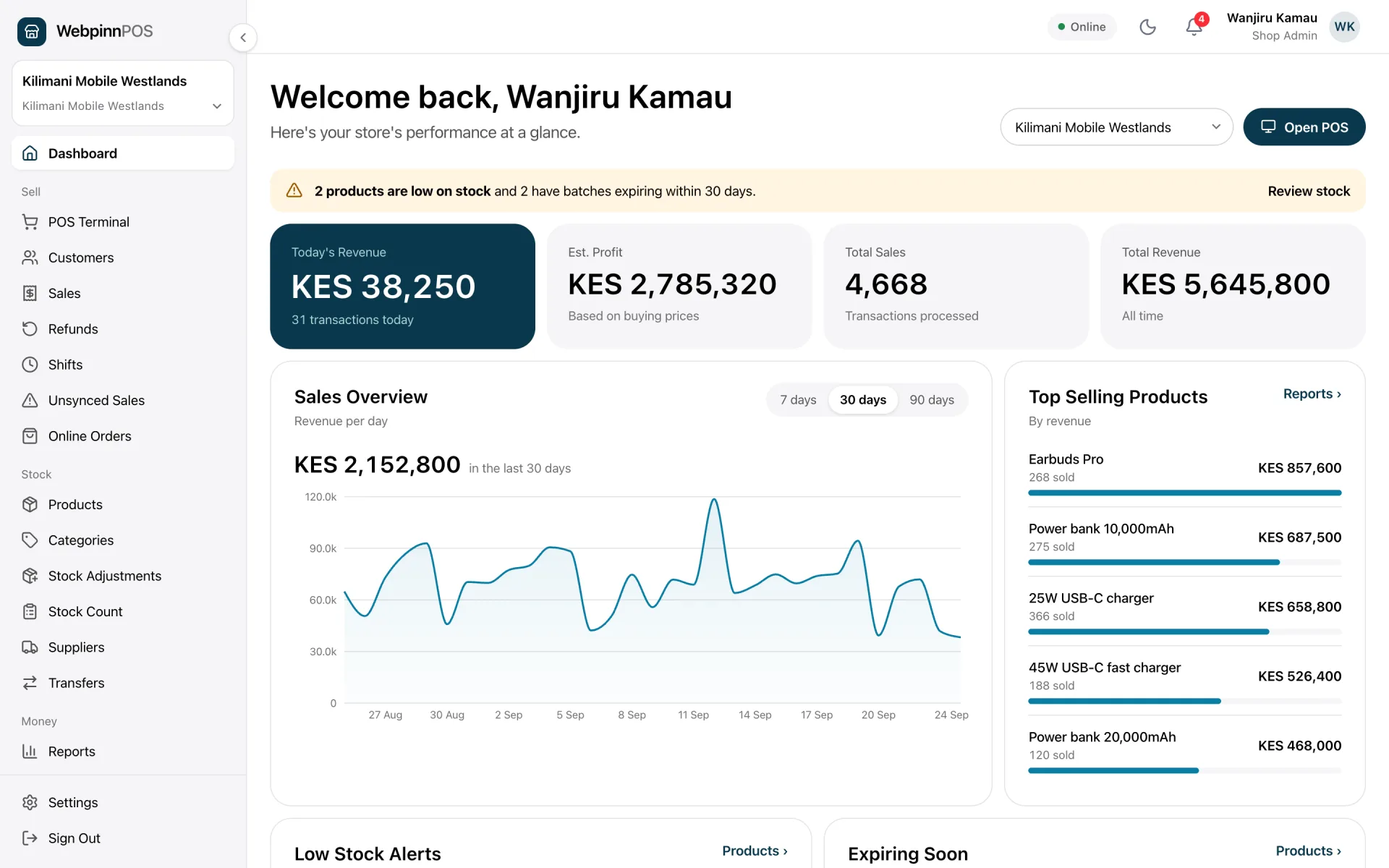Image resolution: width=1389 pixels, height=868 pixels.
Task: Open the Unsynced Sales menu label
Action: [x=96, y=400]
